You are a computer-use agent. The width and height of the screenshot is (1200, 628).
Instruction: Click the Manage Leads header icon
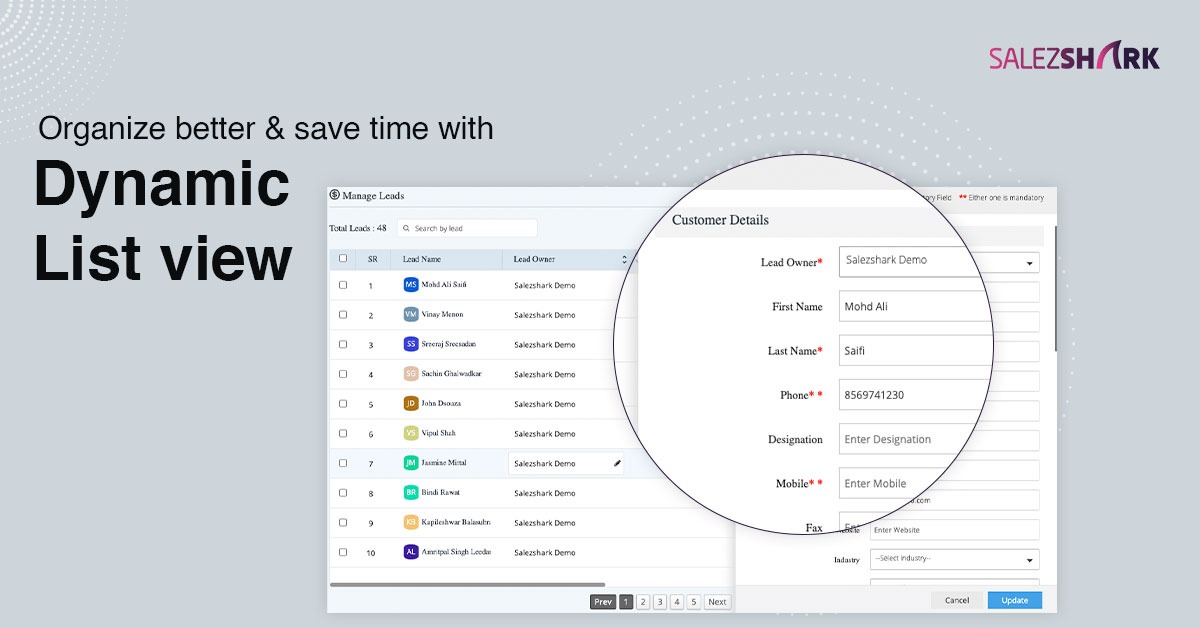tap(335, 195)
